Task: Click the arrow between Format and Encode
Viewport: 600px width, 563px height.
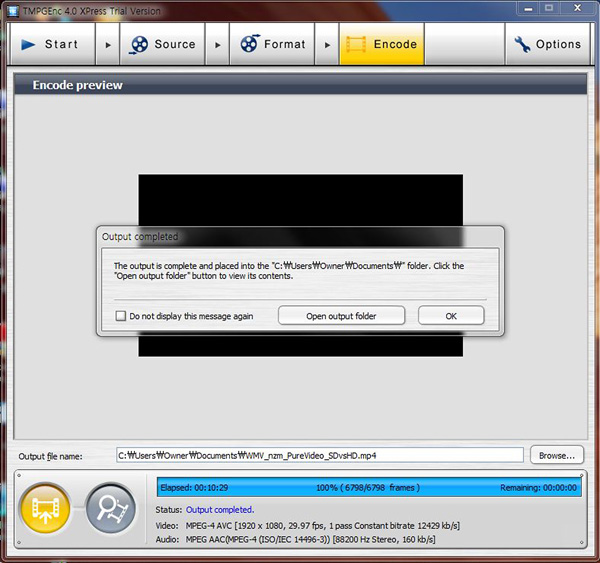Action: pyautogui.click(x=327, y=45)
